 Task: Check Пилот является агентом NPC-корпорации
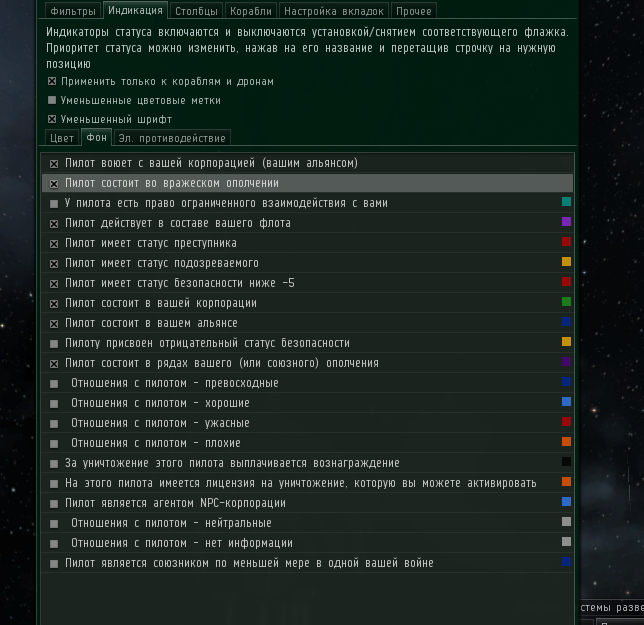click(x=54, y=504)
